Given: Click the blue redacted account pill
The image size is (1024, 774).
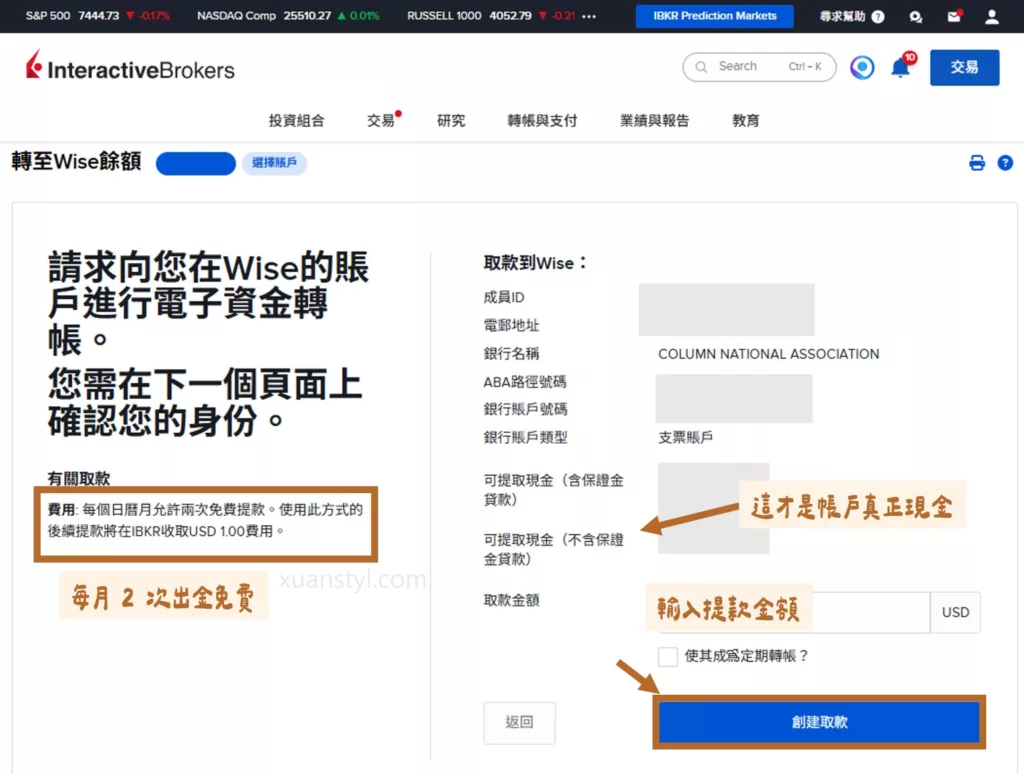Looking at the screenshot, I should pyautogui.click(x=196, y=163).
